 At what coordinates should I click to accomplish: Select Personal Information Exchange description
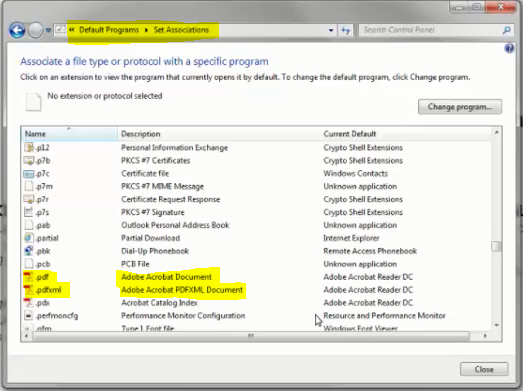point(174,147)
